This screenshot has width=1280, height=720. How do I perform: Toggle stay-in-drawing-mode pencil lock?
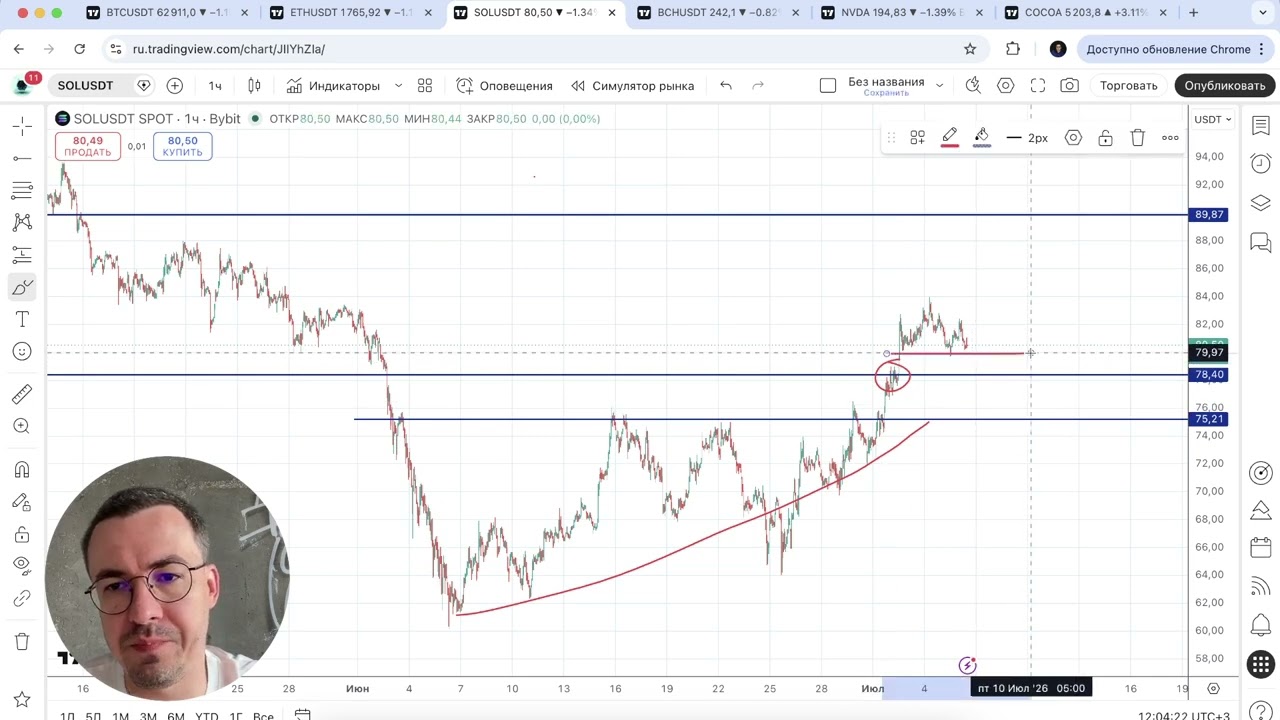(22, 501)
